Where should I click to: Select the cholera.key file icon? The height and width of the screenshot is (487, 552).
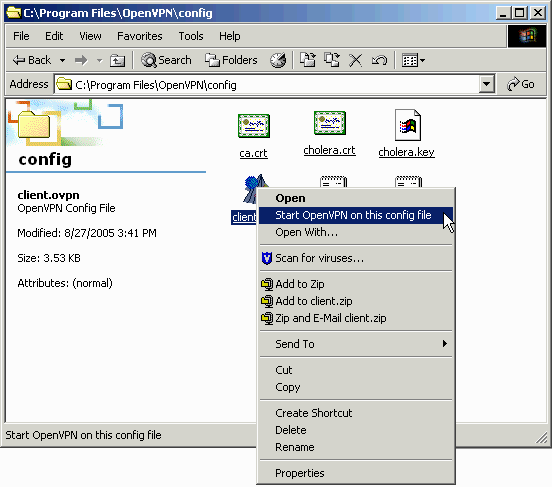407,125
